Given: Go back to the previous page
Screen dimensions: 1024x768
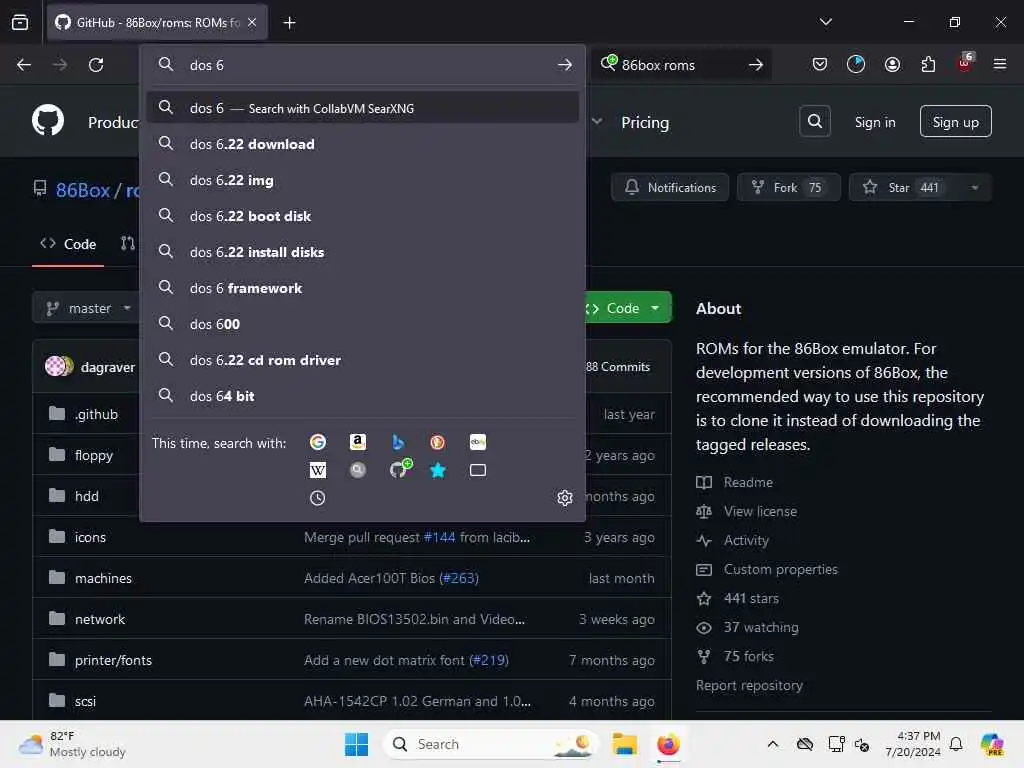Looking at the screenshot, I should coord(24,65).
